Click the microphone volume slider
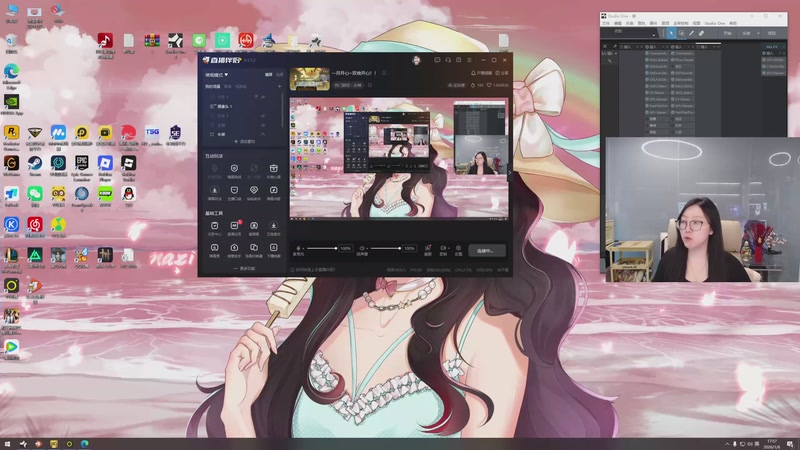Image resolution: width=800 pixels, height=450 pixels. [x=321, y=248]
